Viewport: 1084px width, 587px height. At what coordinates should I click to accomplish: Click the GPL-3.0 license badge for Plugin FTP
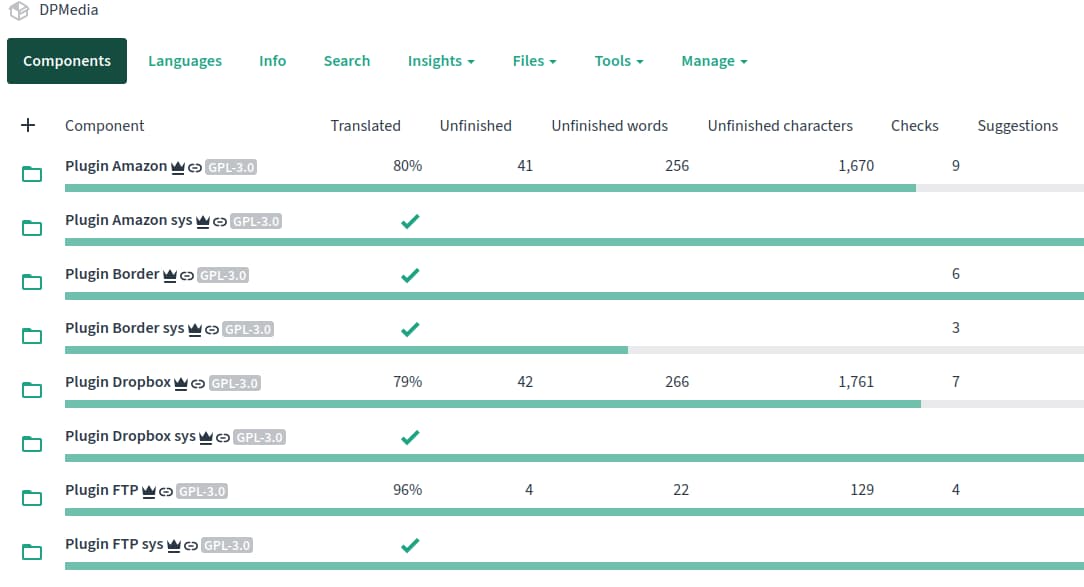pos(202,491)
